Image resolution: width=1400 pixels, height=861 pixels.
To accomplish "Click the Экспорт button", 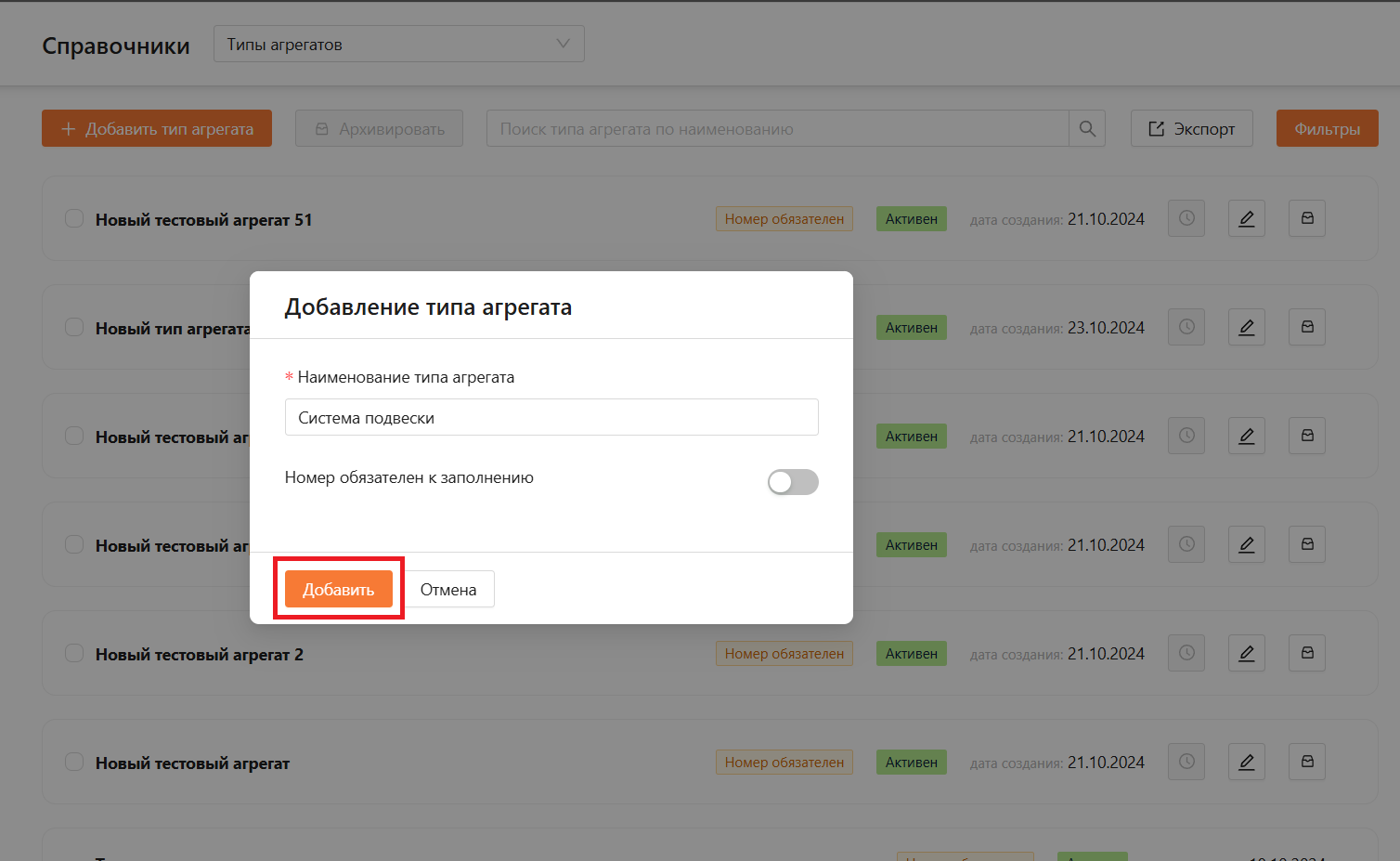I will (x=1191, y=129).
